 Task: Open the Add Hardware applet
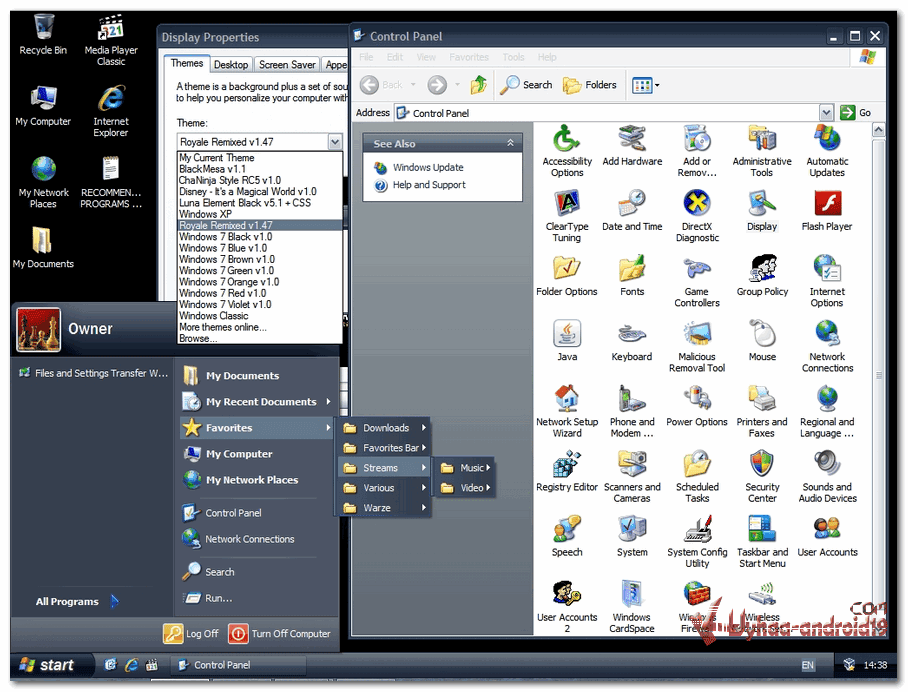tap(632, 146)
